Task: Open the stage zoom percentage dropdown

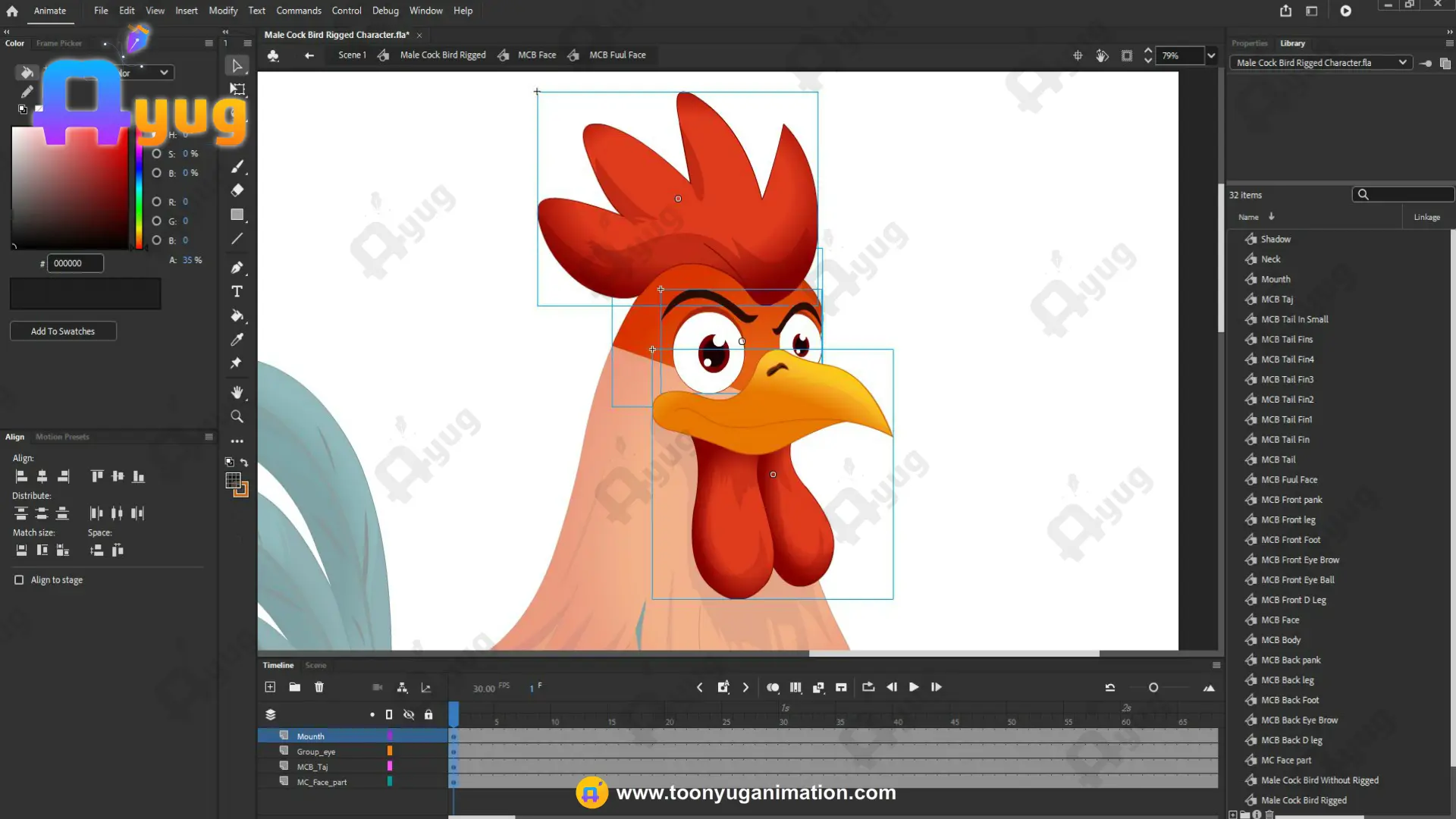Action: click(x=1211, y=55)
